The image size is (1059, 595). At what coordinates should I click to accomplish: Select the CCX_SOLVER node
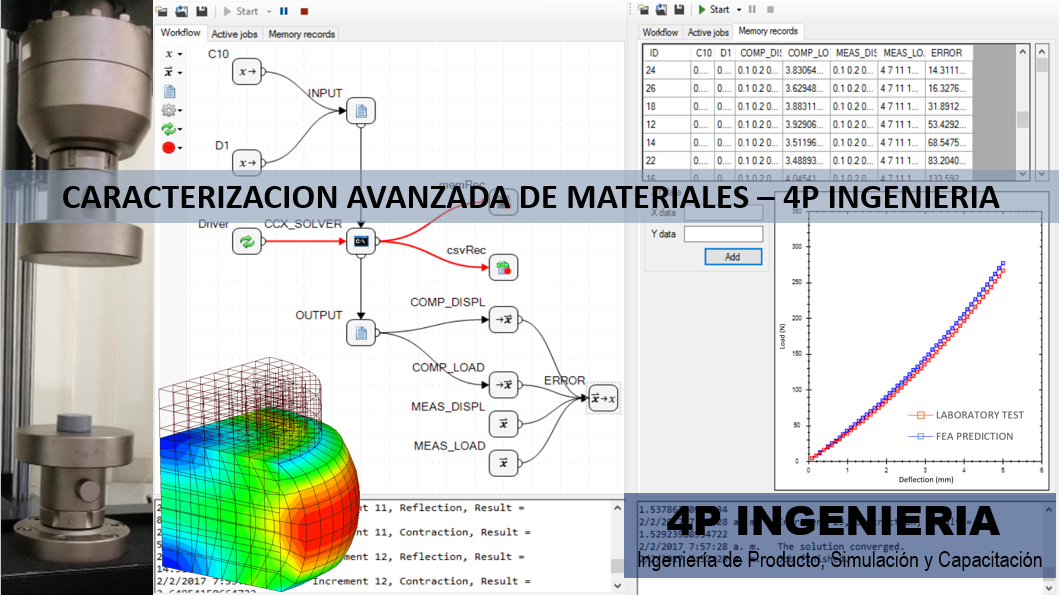pos(361,241)
